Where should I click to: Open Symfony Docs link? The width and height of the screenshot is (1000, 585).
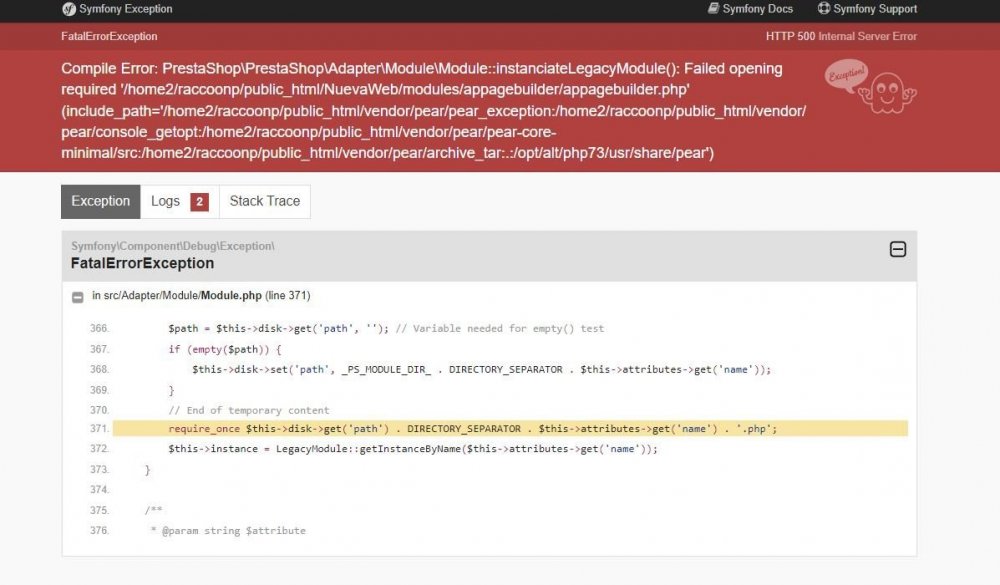point(751,9)
